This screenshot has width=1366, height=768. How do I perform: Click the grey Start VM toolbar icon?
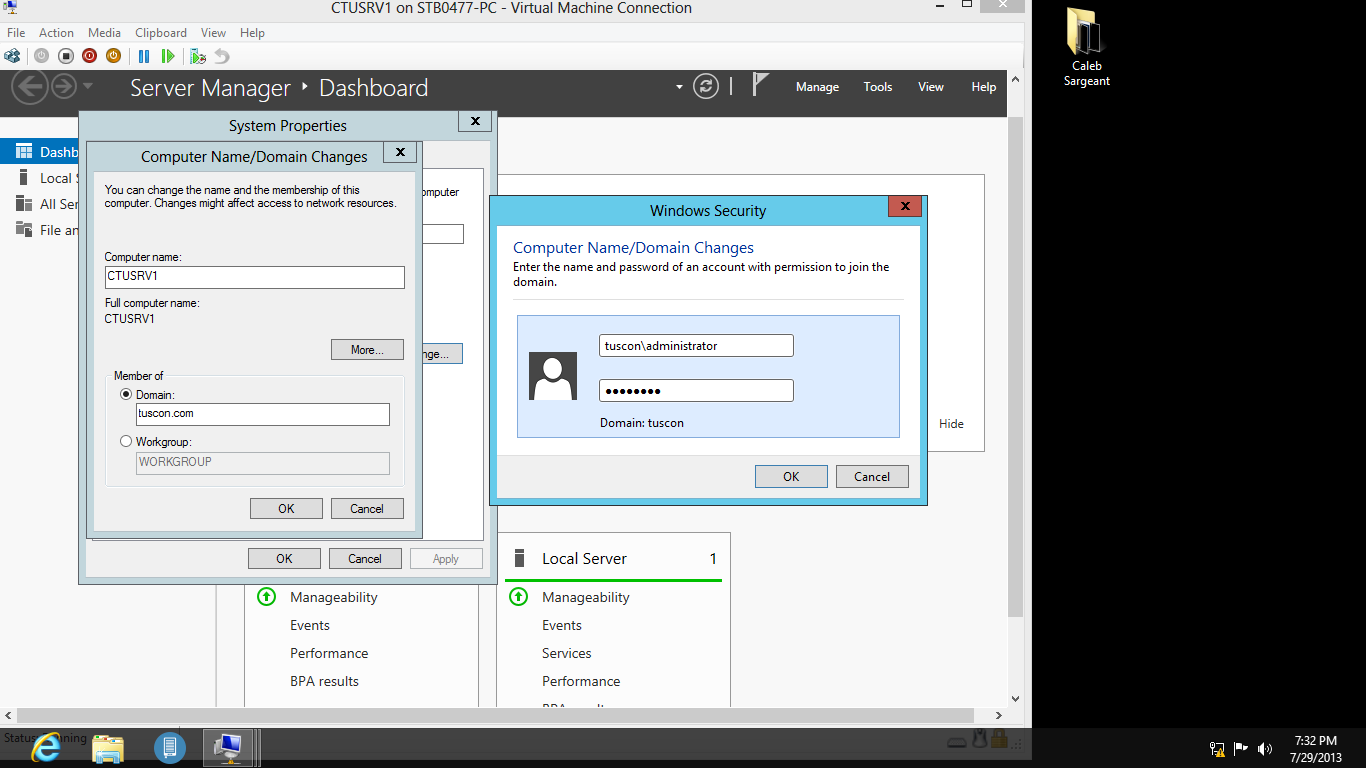[41, 56]
